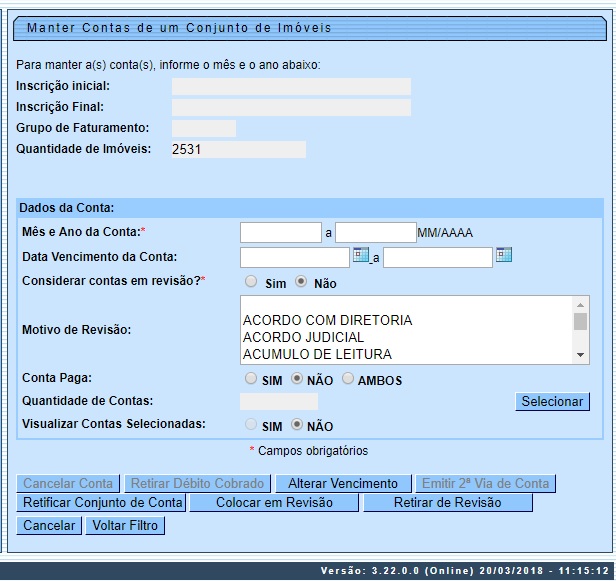Click the Selecionar button

click(x=552, y=401)
